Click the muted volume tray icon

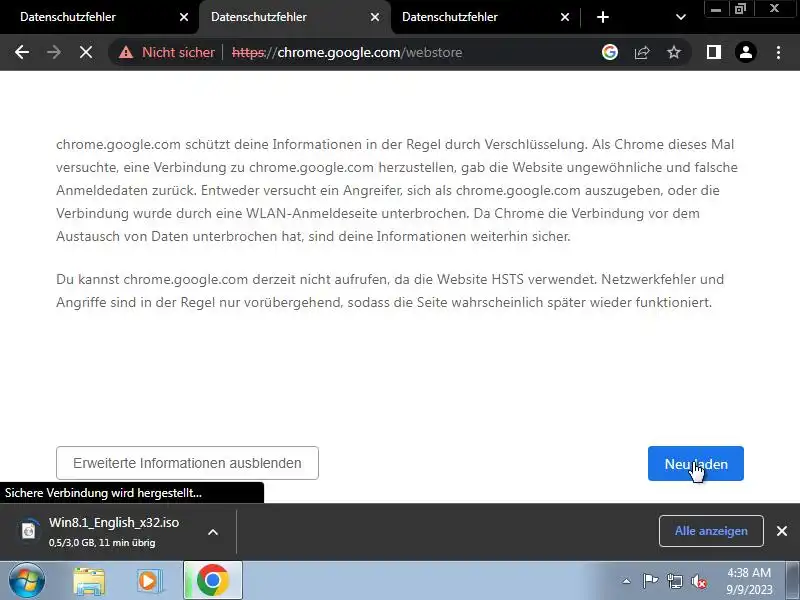pos(699,581)
